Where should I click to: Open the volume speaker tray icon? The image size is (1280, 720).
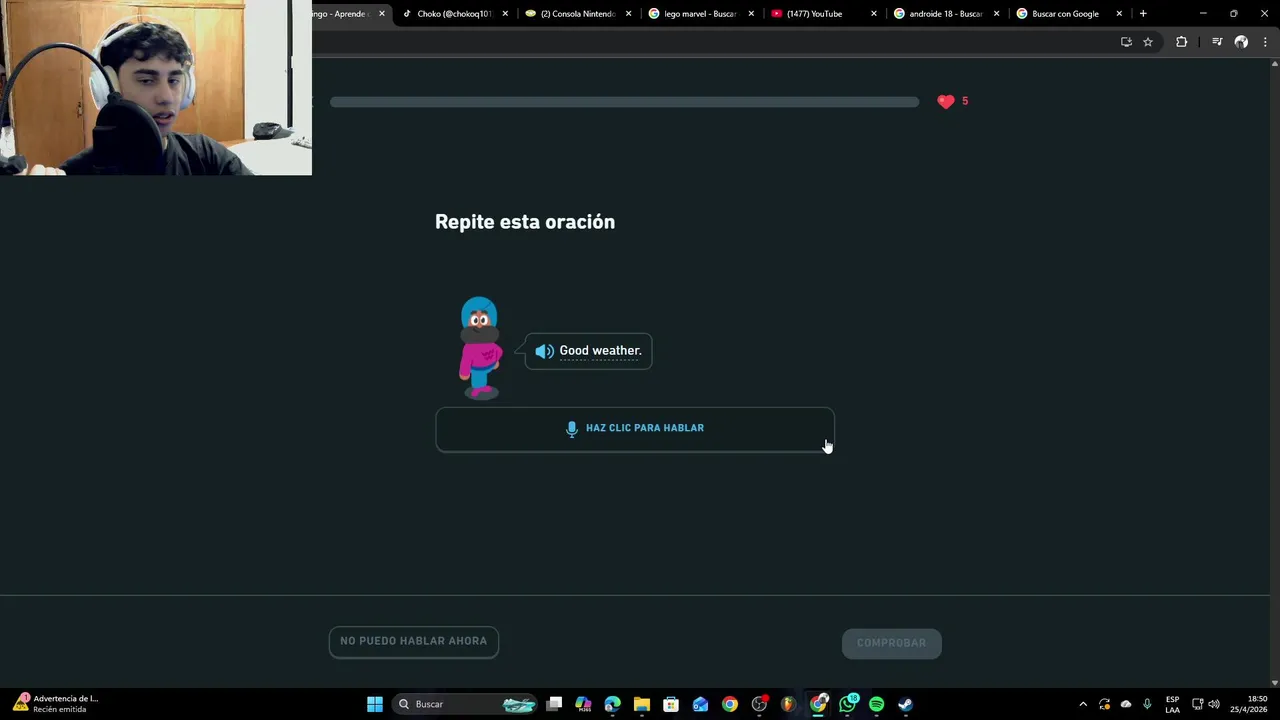[1214, 704]
